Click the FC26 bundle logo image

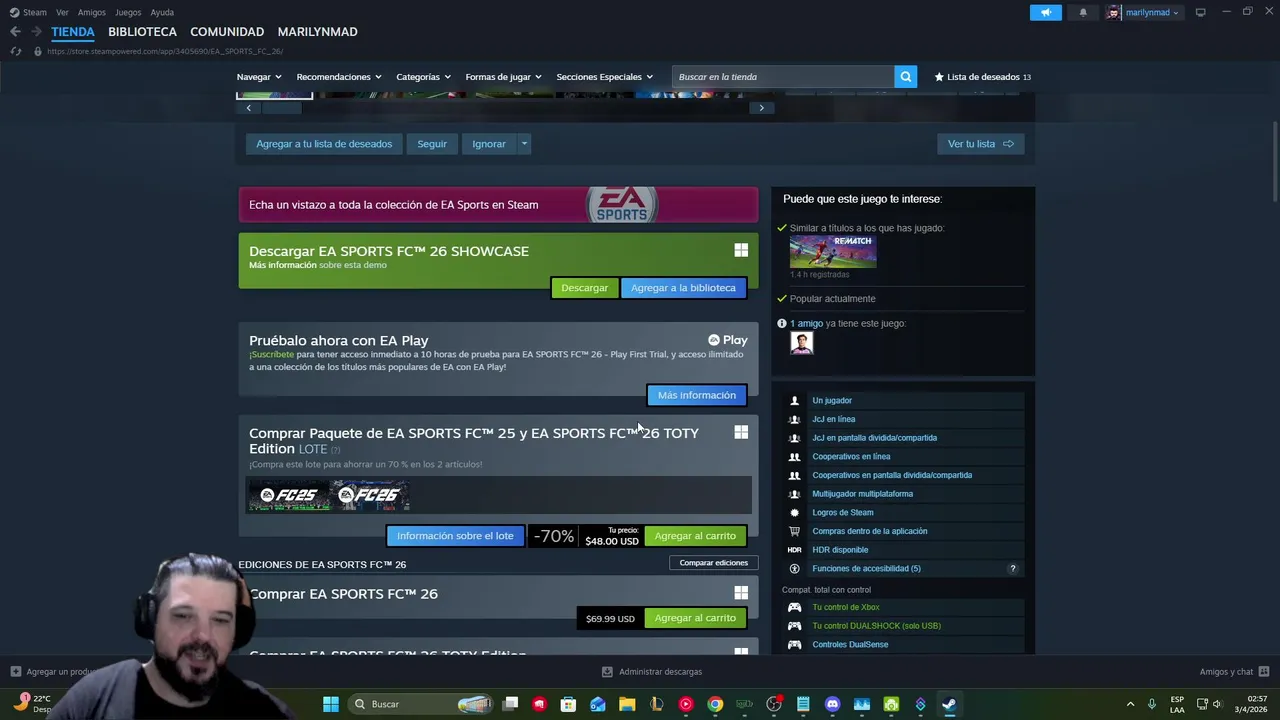tap(370, 495)
